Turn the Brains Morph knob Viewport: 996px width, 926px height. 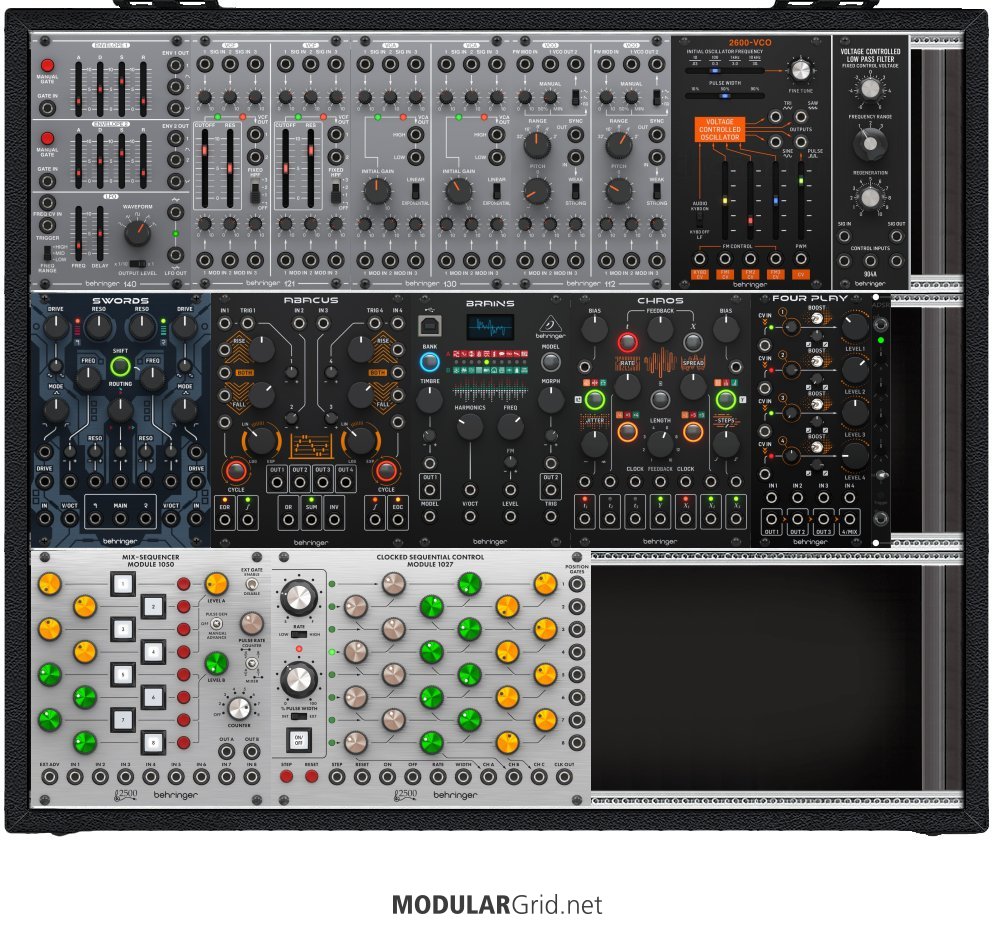550,400
